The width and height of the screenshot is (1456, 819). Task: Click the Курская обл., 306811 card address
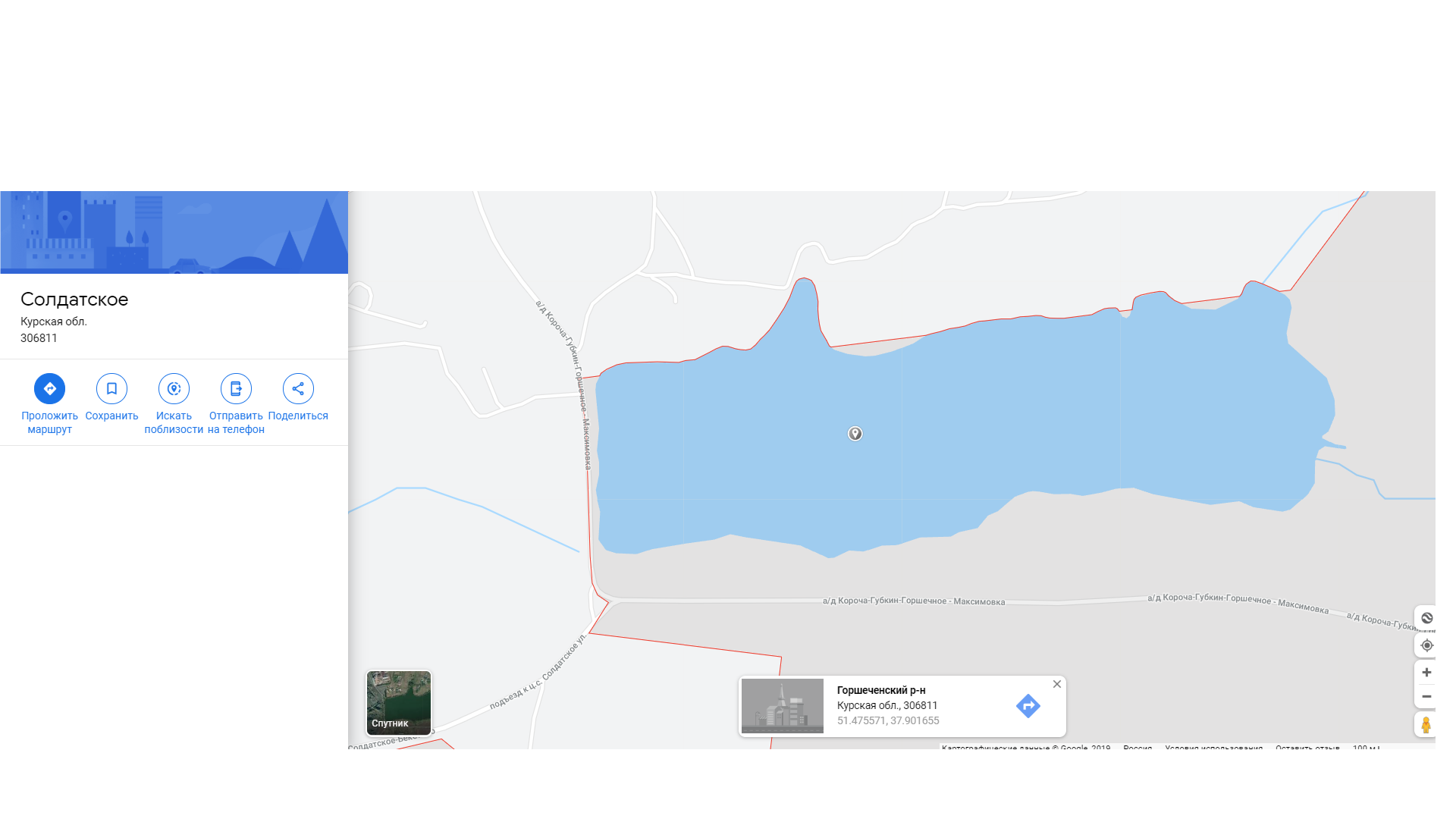click(887, 705)
